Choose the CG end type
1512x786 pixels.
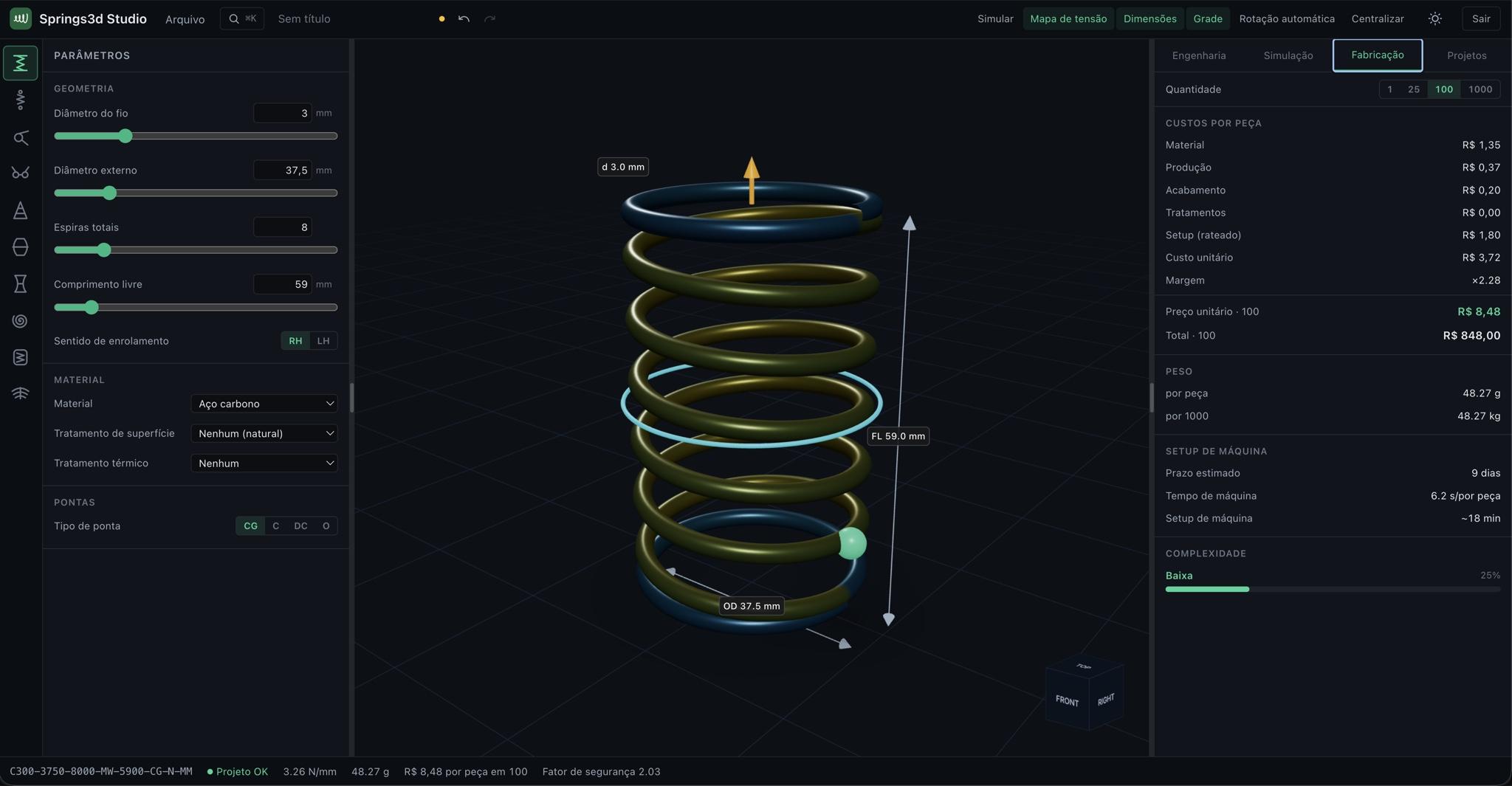click(x=251, y=526)
